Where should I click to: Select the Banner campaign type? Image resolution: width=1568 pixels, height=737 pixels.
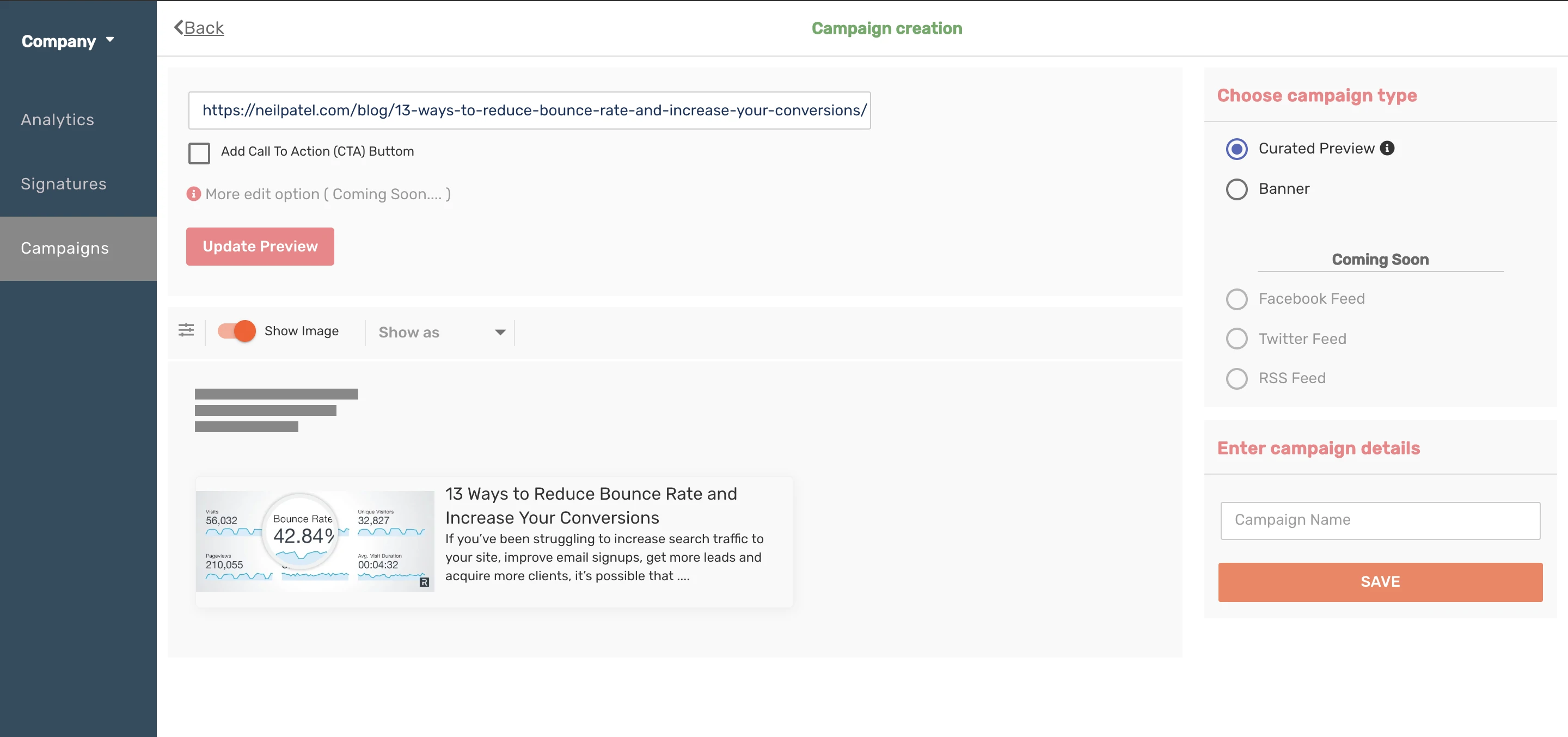[x=1236, y=189]
